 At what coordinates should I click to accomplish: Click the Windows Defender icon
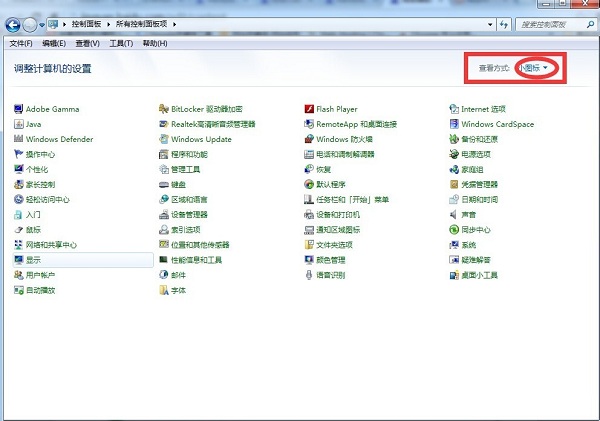pyautogui.click(x=18, y=139)
